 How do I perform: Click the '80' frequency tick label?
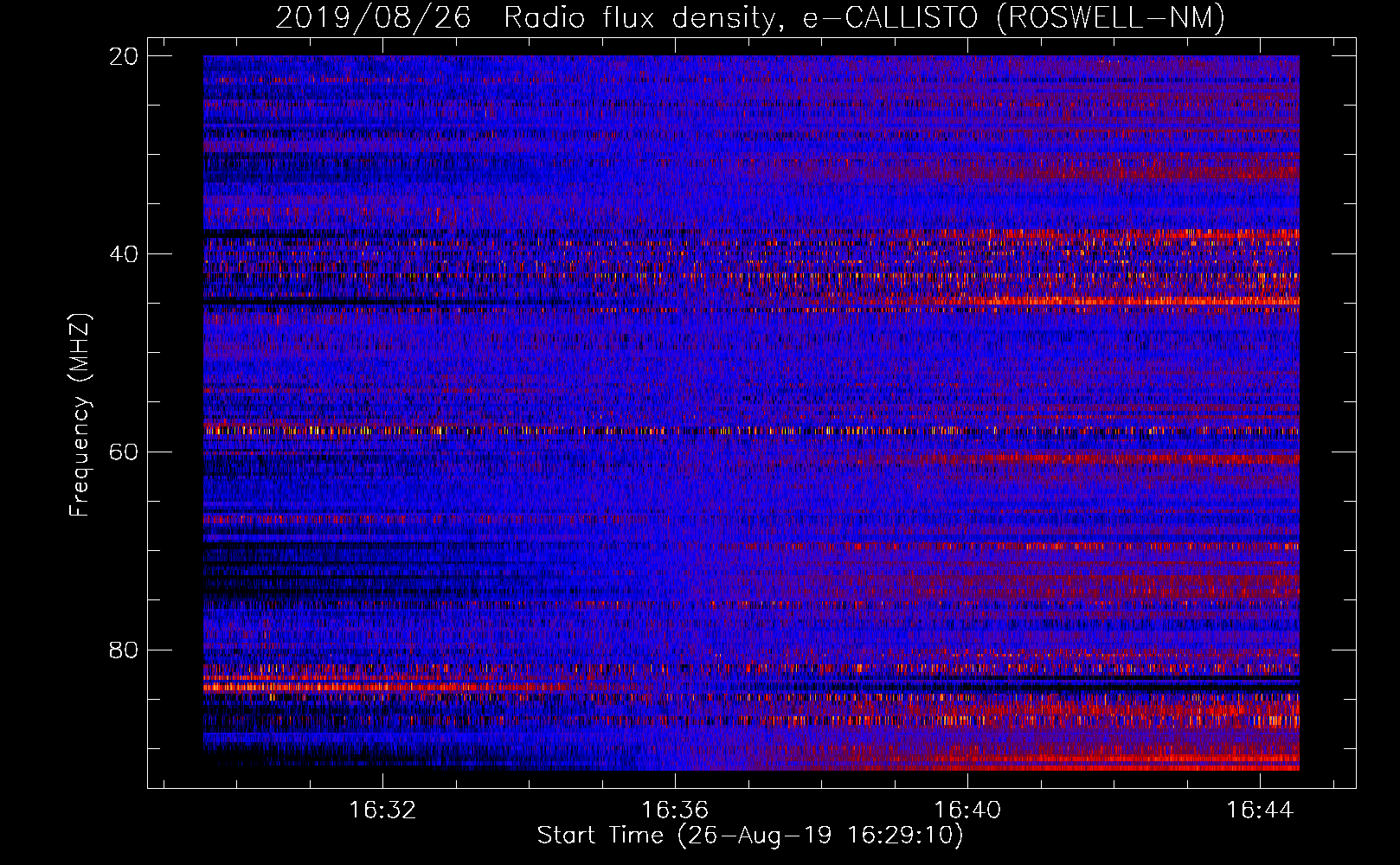[124, 650]
